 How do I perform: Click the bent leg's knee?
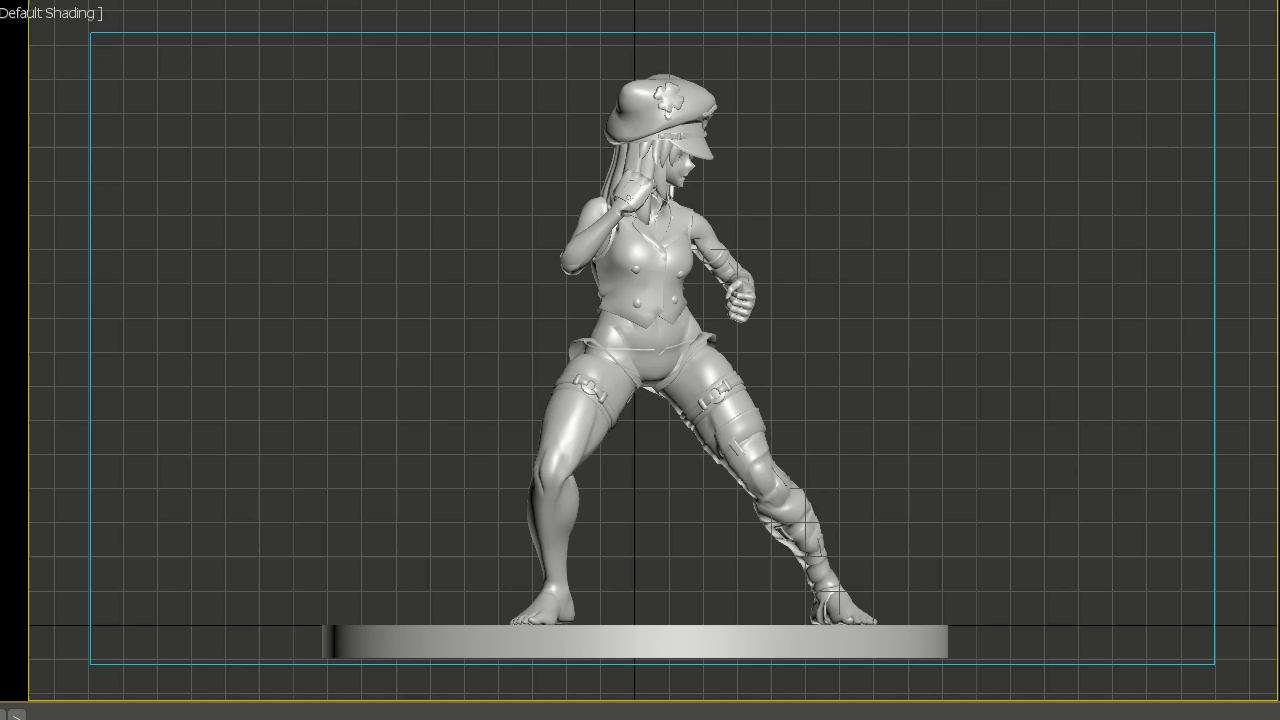coord(555,470)
